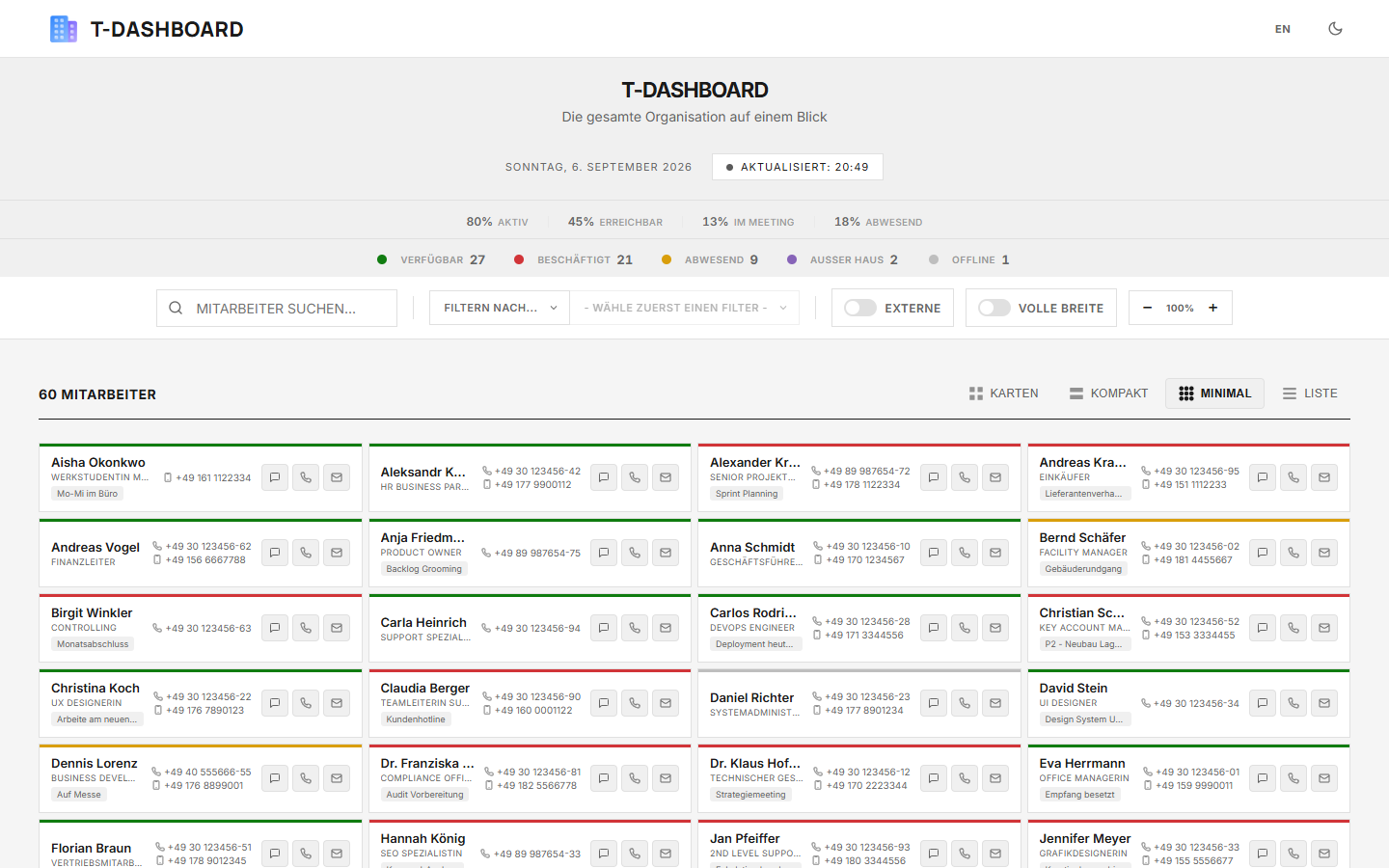
Task: Switch to Kompakt view
Action: click(1108, 393)
